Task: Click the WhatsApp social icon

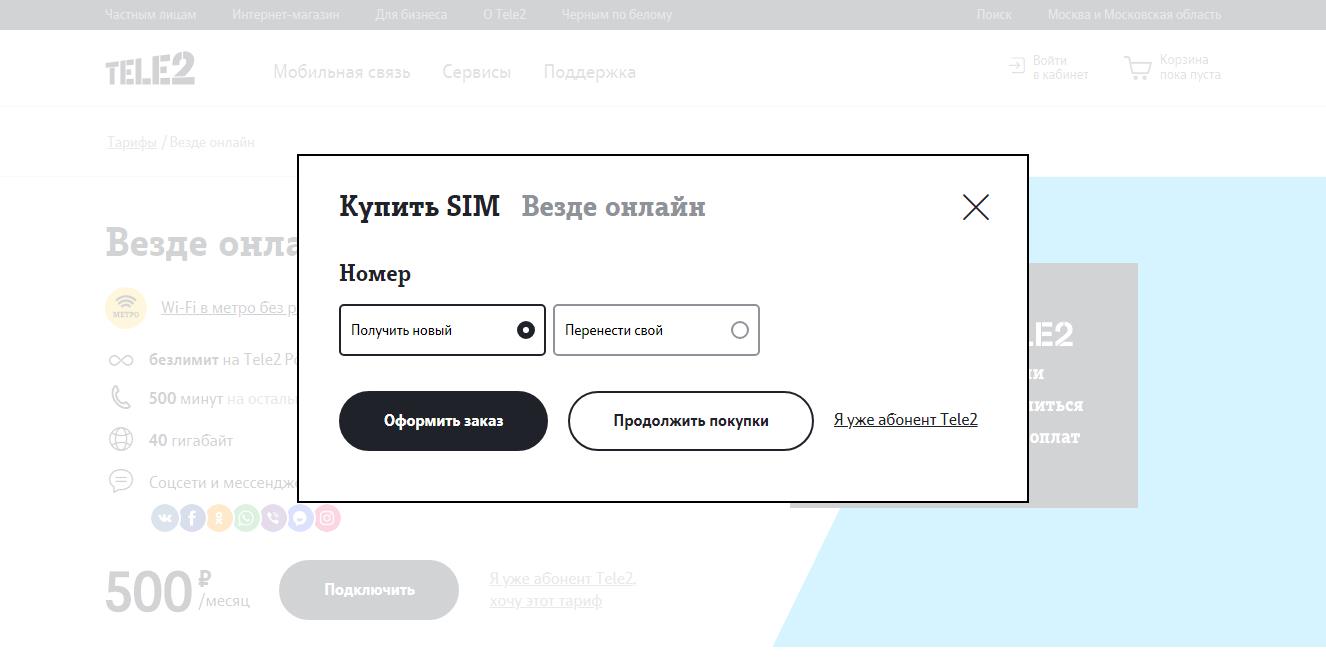Action: pos(246,518)
